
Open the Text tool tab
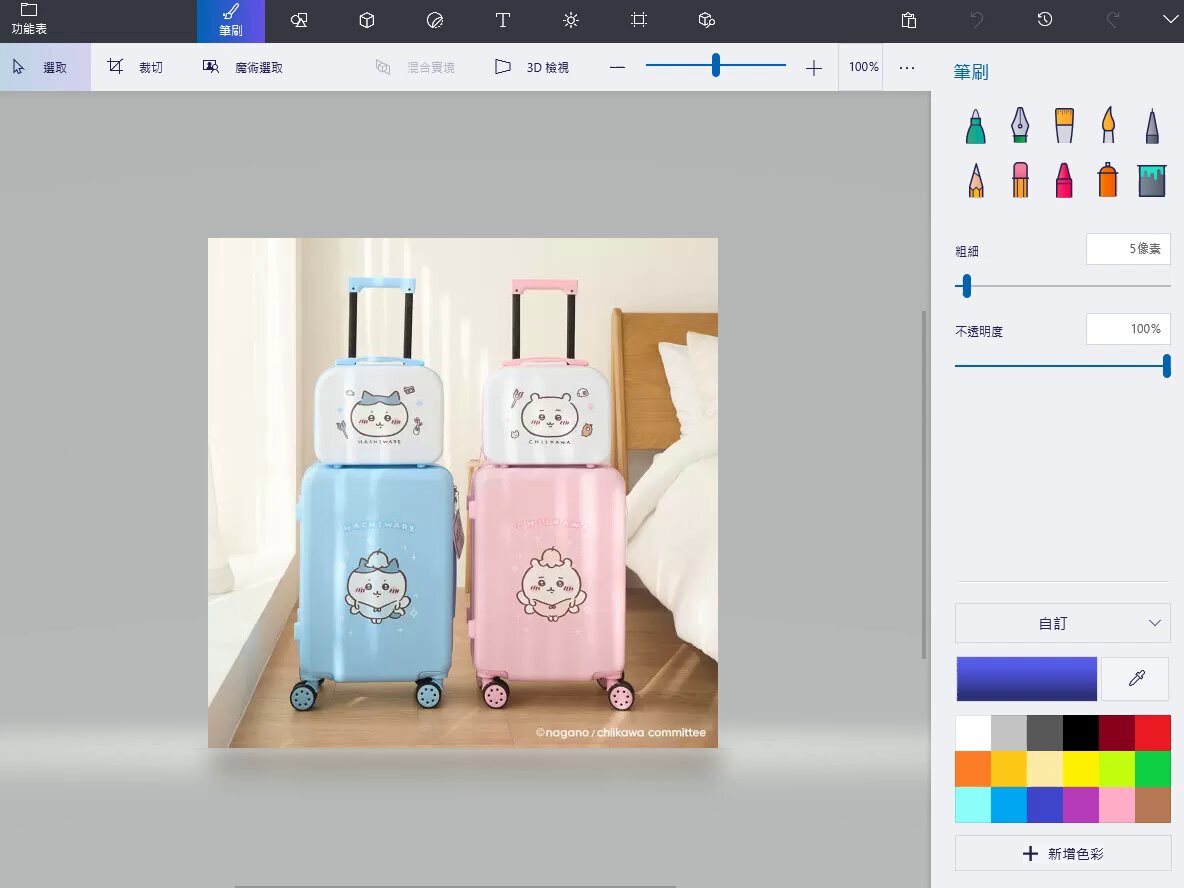(x=503, y=20)
